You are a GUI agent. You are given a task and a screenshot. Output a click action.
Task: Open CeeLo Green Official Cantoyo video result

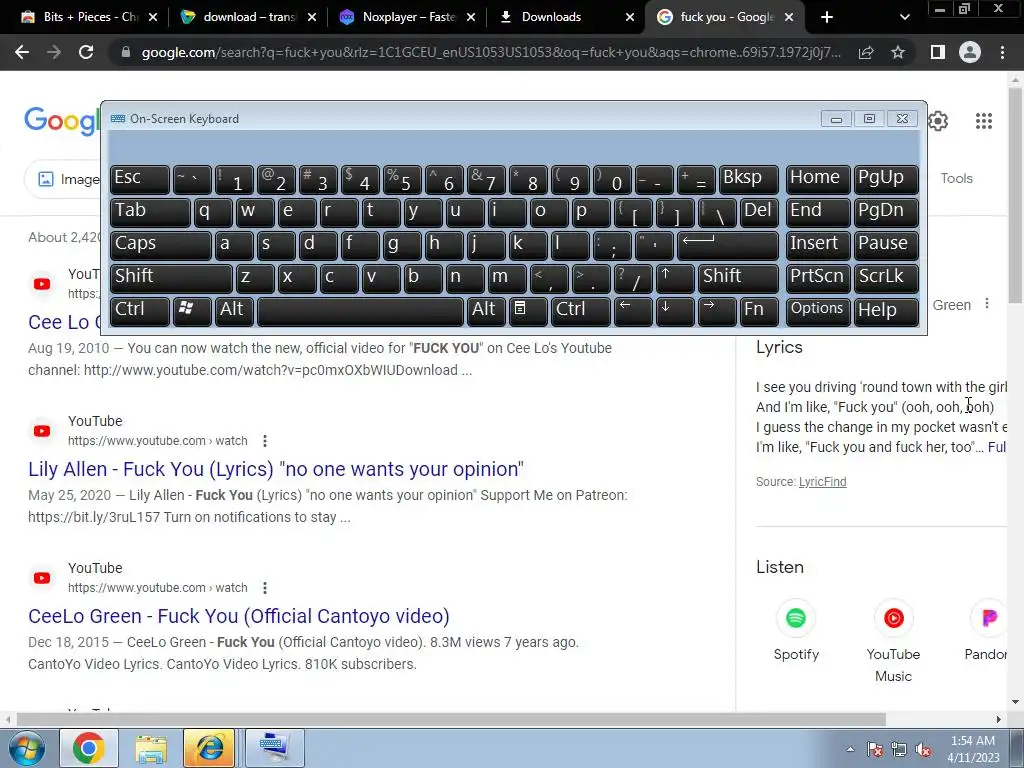[x=239, y=616]
